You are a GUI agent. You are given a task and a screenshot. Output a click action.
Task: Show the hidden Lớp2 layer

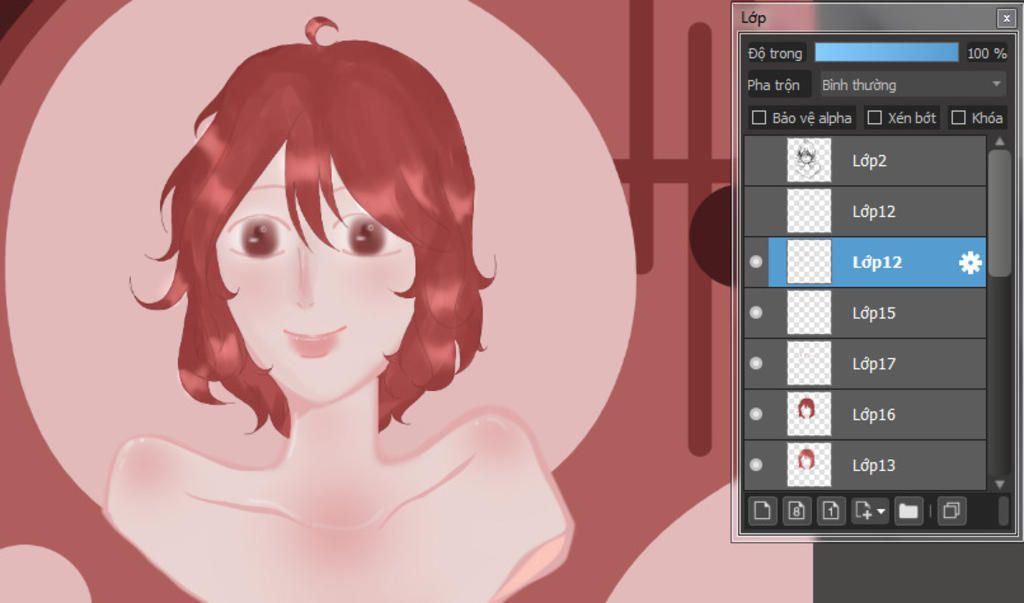click(x=756, y=161)
